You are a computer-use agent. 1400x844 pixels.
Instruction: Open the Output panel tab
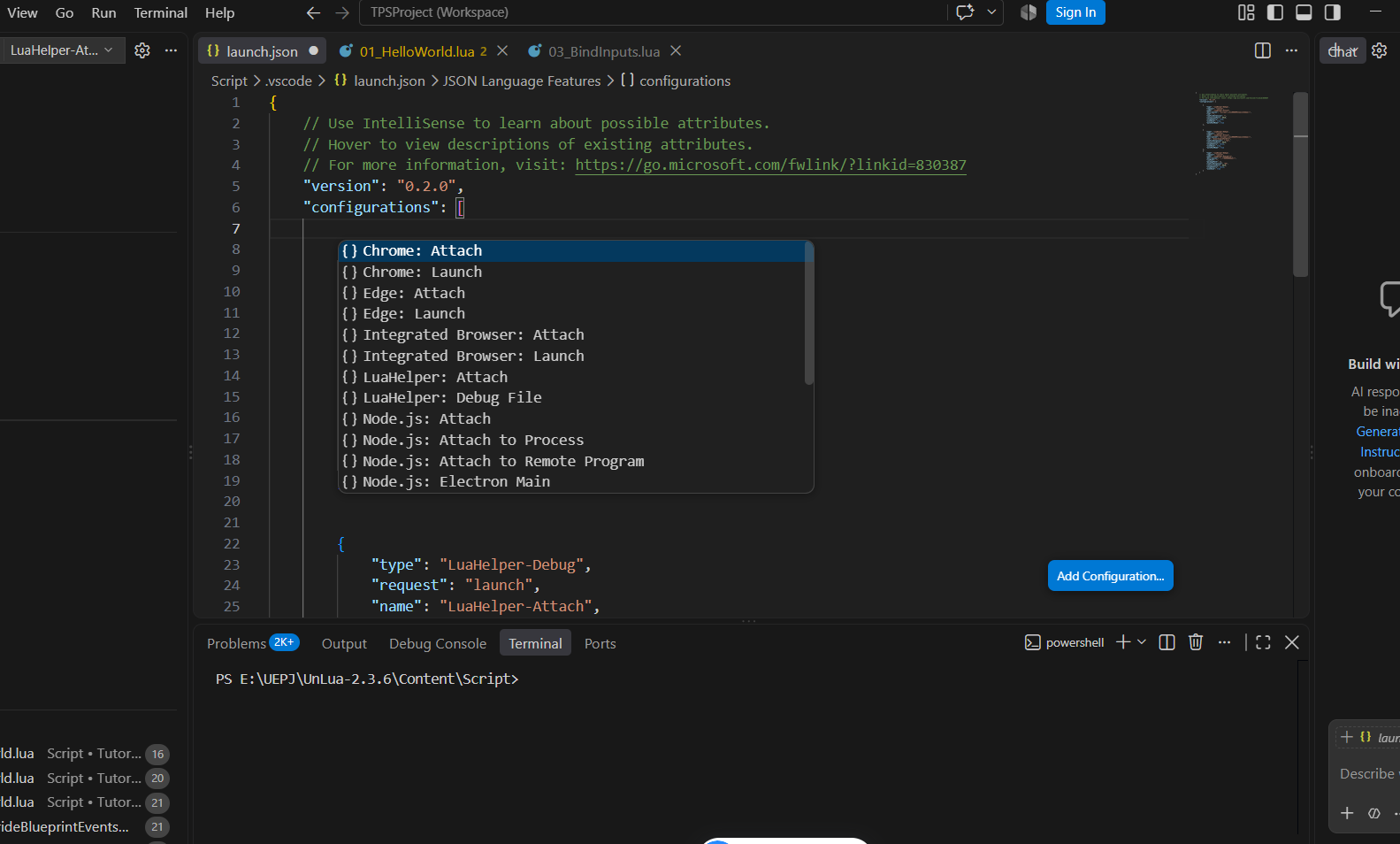[344, 643]
